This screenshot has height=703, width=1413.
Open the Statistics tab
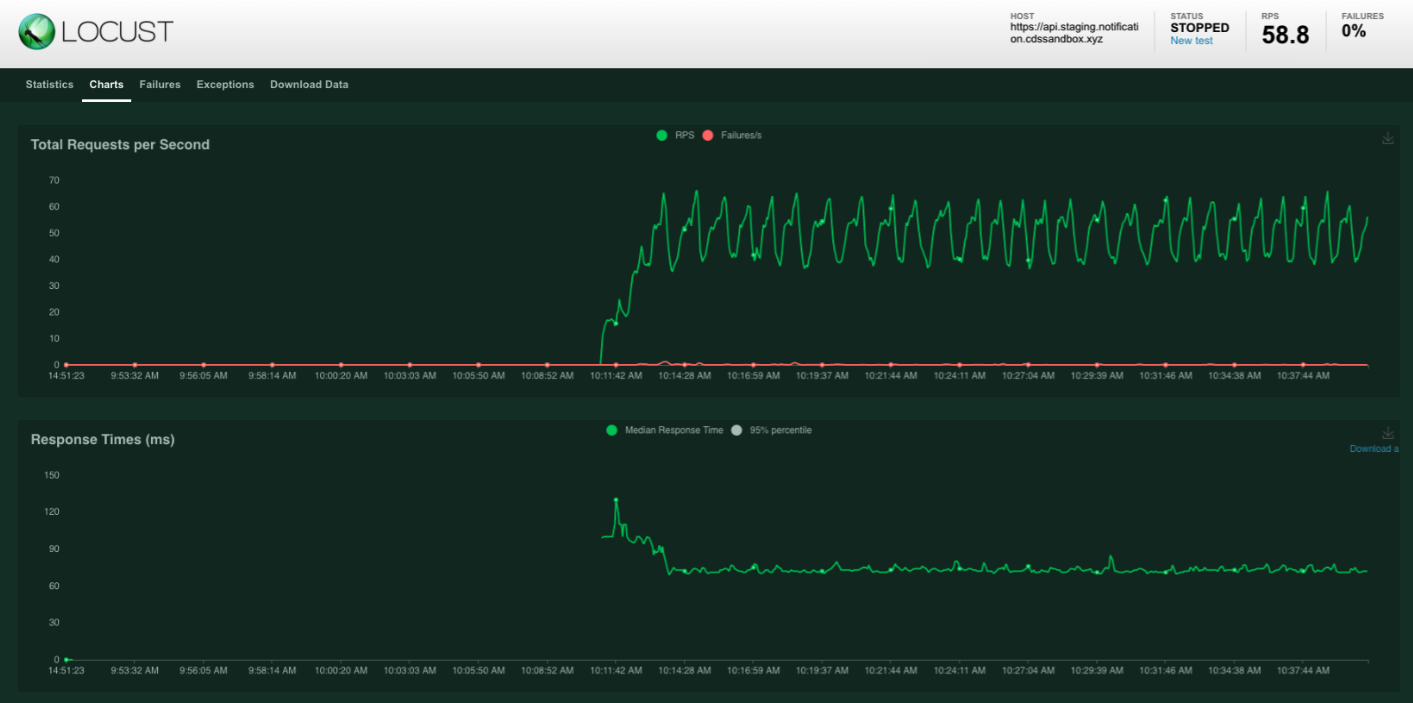coord(49,85)
